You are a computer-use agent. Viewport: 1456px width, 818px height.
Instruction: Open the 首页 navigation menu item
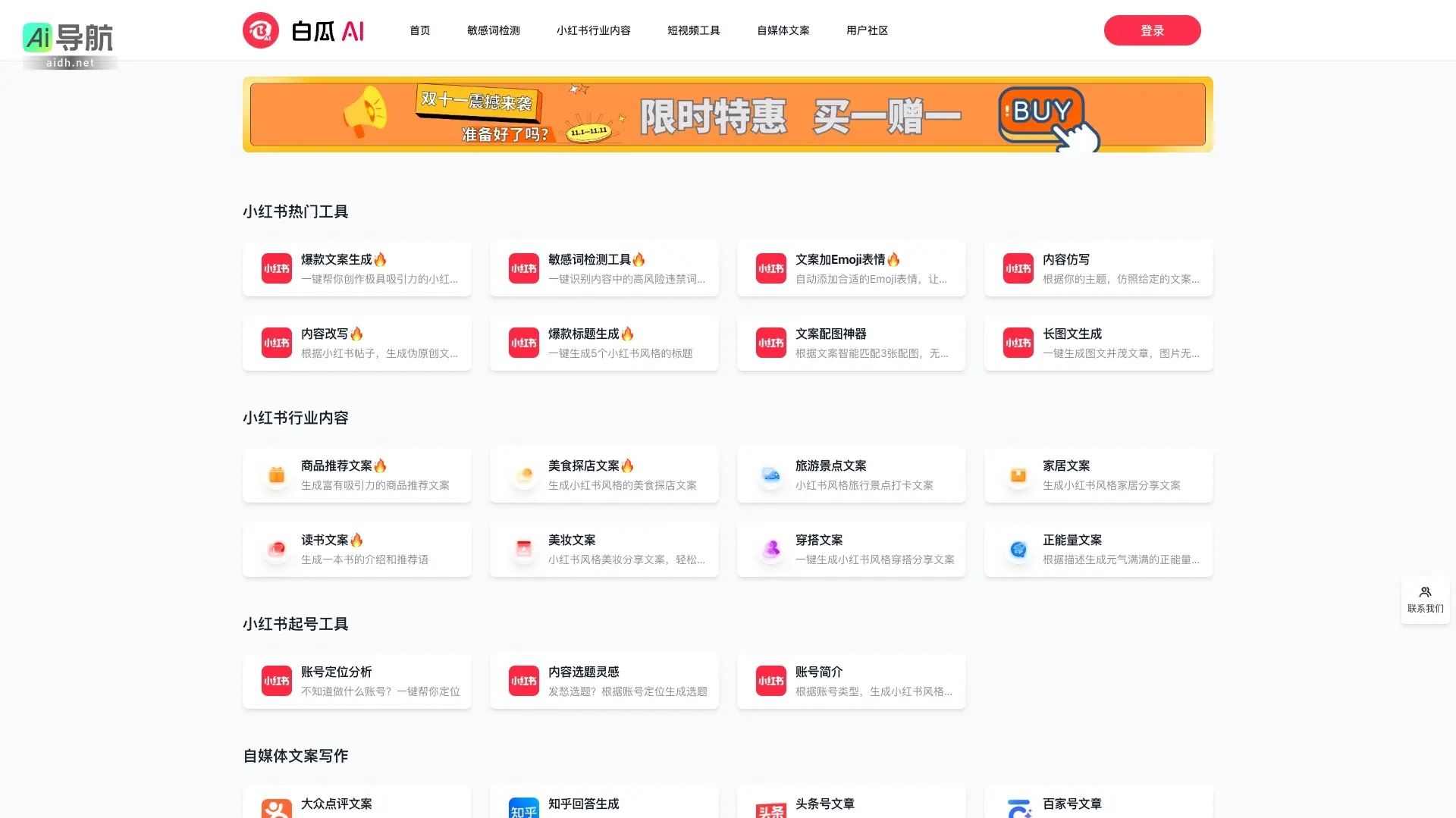tap(419, 30)
